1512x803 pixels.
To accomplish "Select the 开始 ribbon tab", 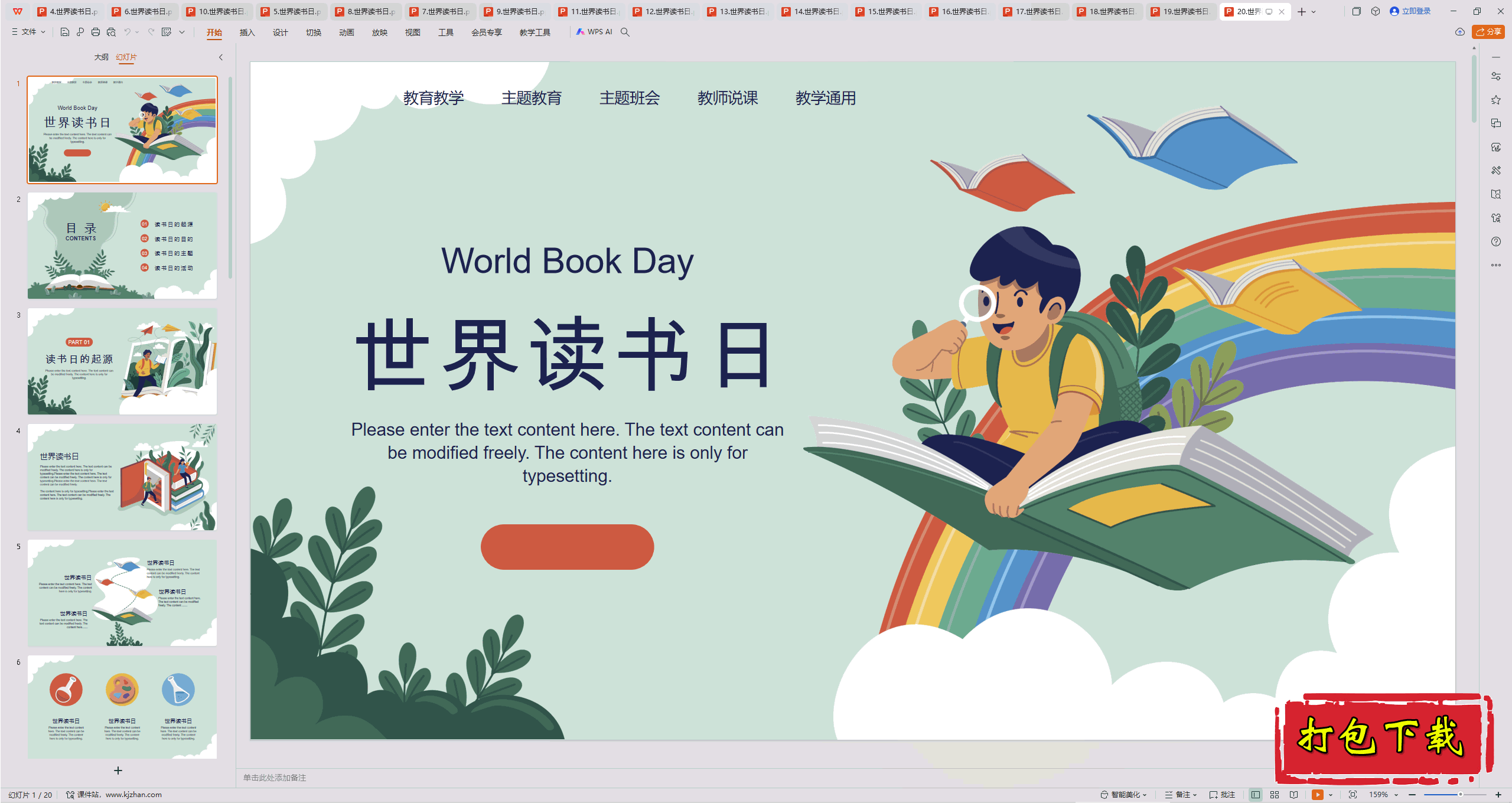I will pos(214,32).
